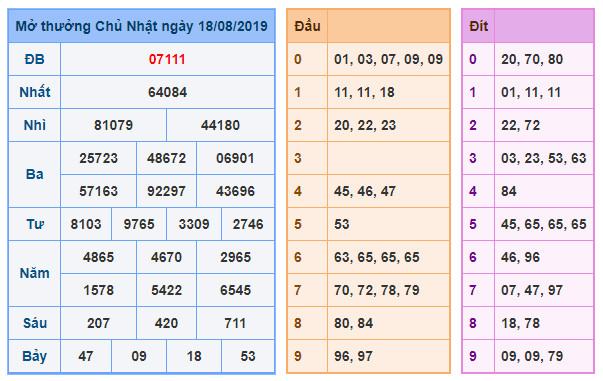
Task: Select sixth prize number 711
Action: point(235,323)
